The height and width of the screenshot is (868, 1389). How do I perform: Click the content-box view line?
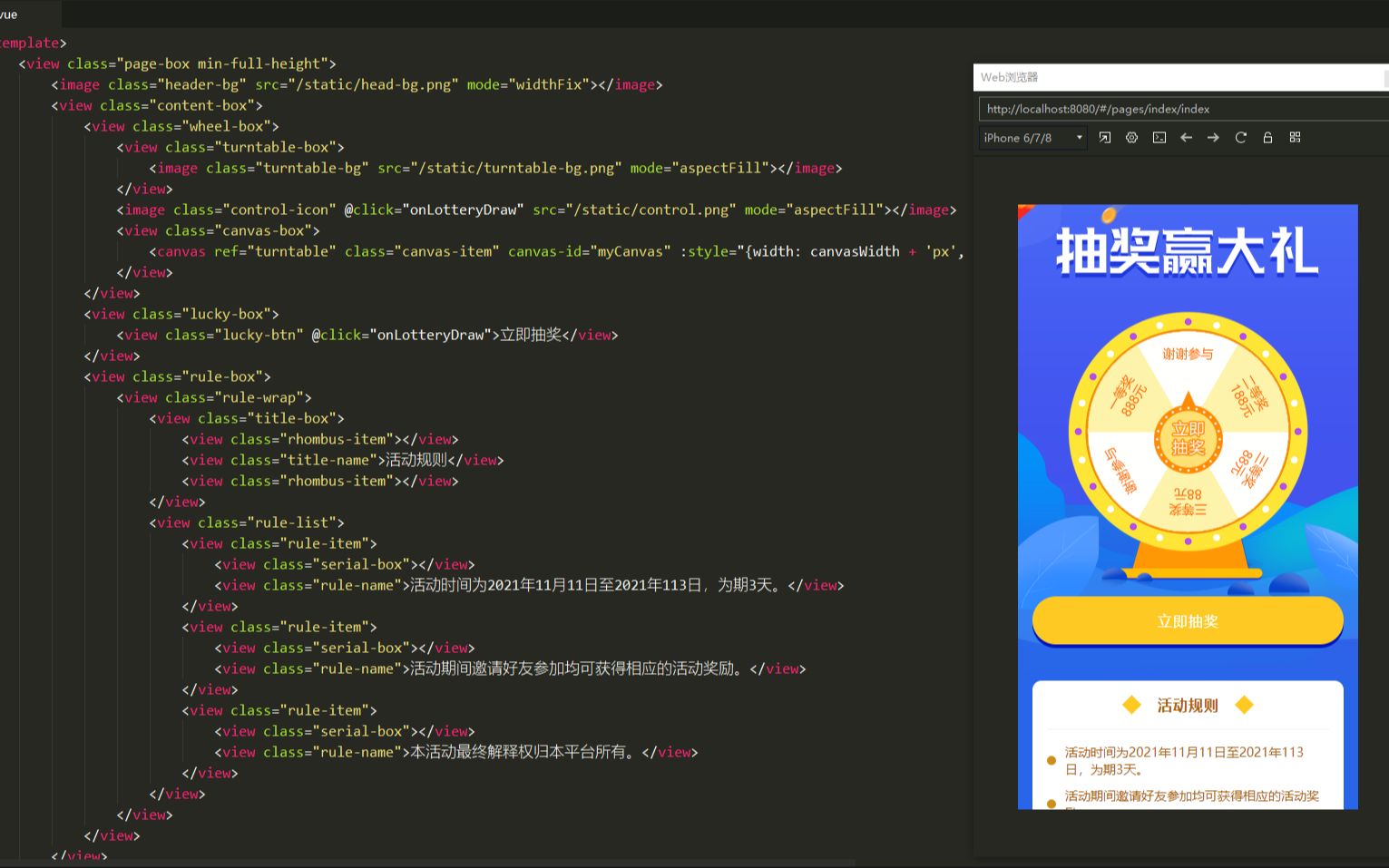(157, 105)
